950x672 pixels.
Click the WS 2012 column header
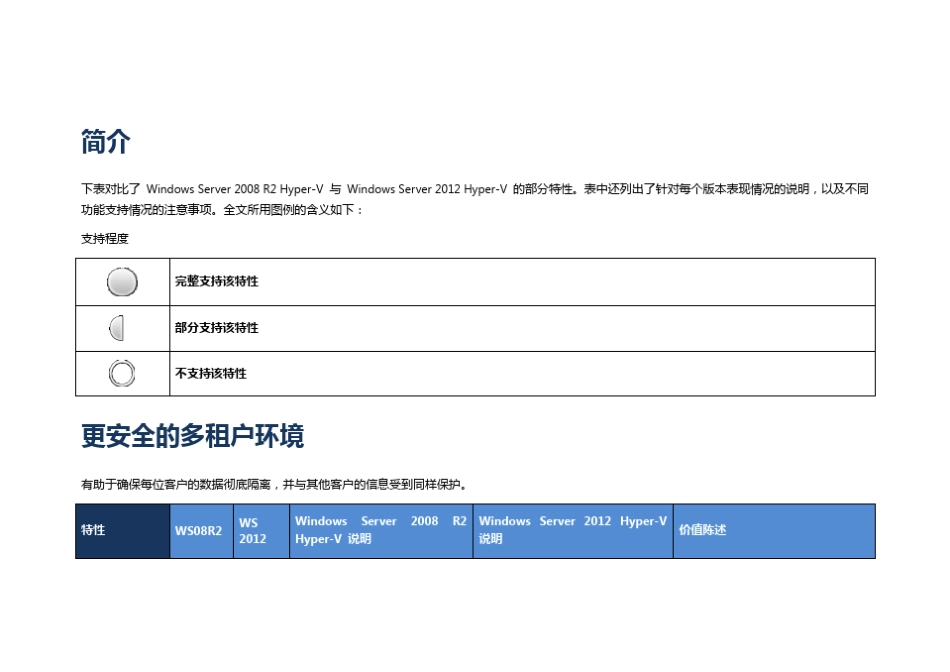pos(261,531)
